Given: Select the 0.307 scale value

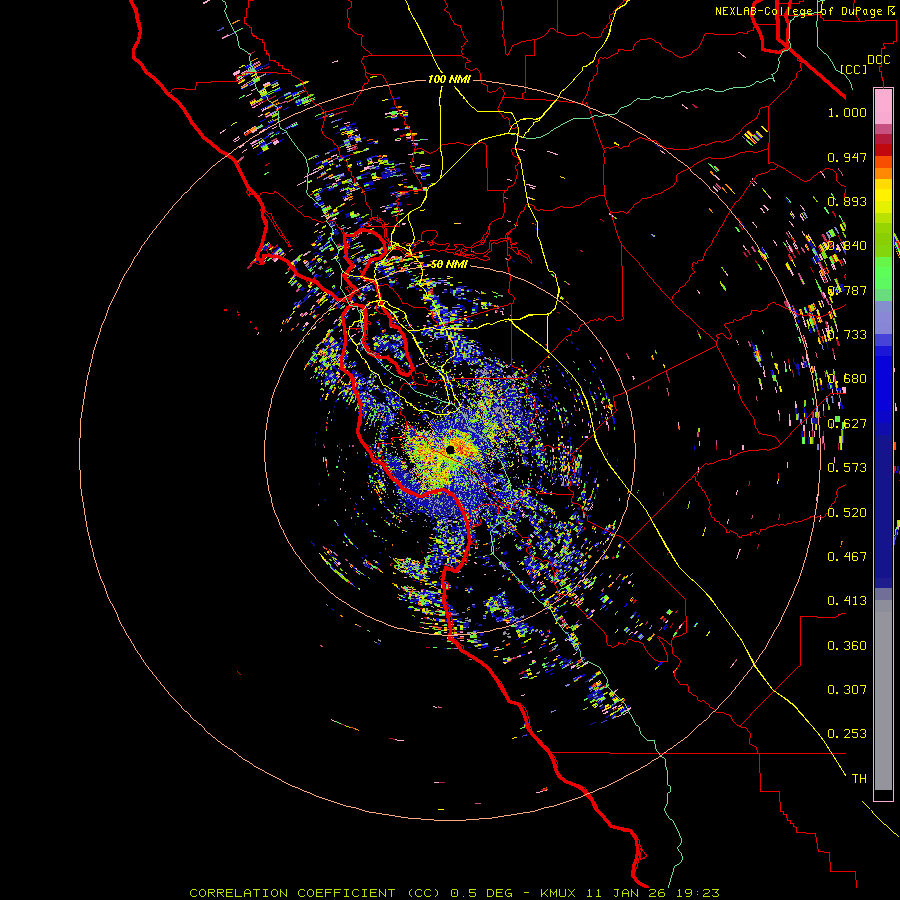Looking at the screenshot, I should click(x=847, y=690).
